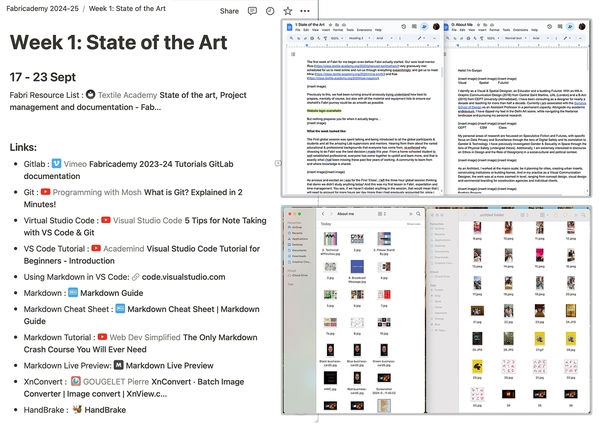
Task: Click the comment icon left of the embedded image
Action: (278, 163)
